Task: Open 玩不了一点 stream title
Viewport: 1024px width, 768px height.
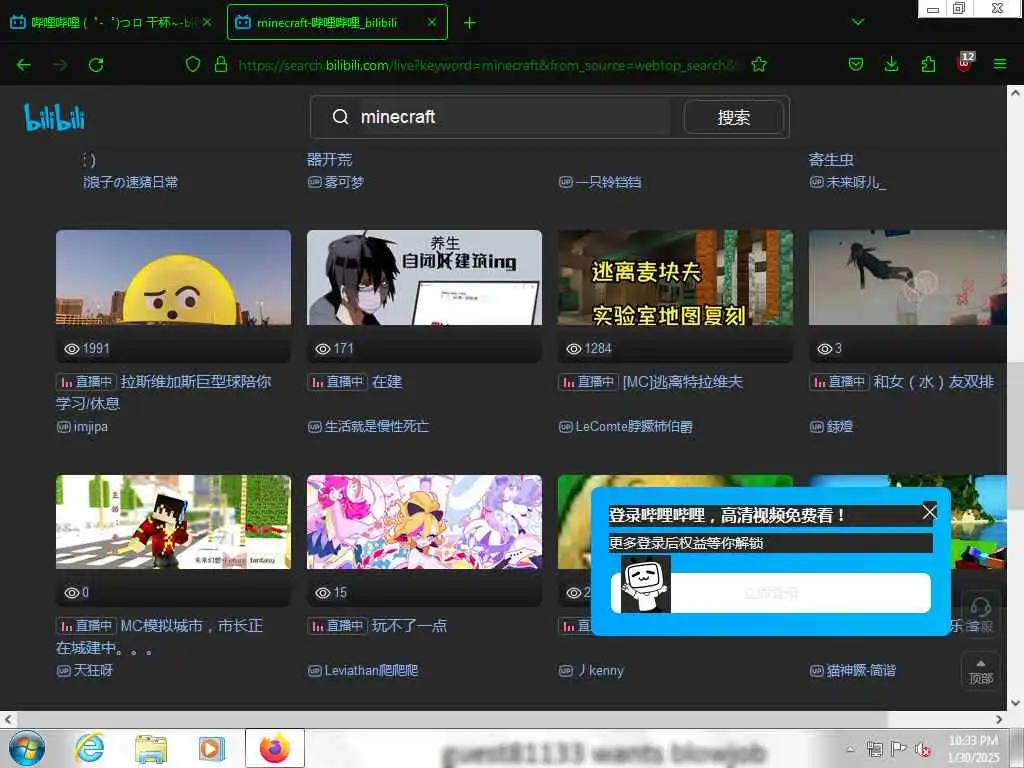Action: [x=409, y=626]
